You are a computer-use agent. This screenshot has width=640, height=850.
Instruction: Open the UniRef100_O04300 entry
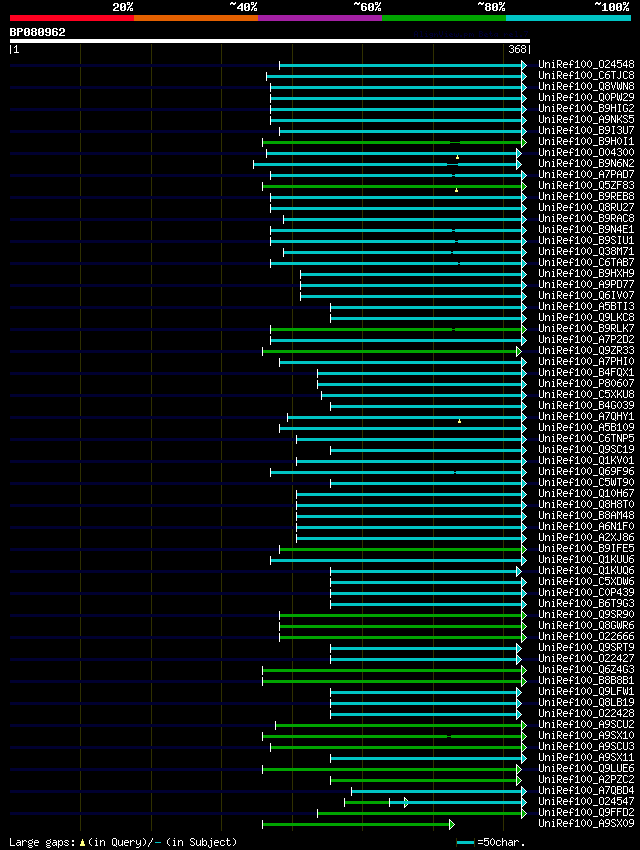(x=586, y=152)
